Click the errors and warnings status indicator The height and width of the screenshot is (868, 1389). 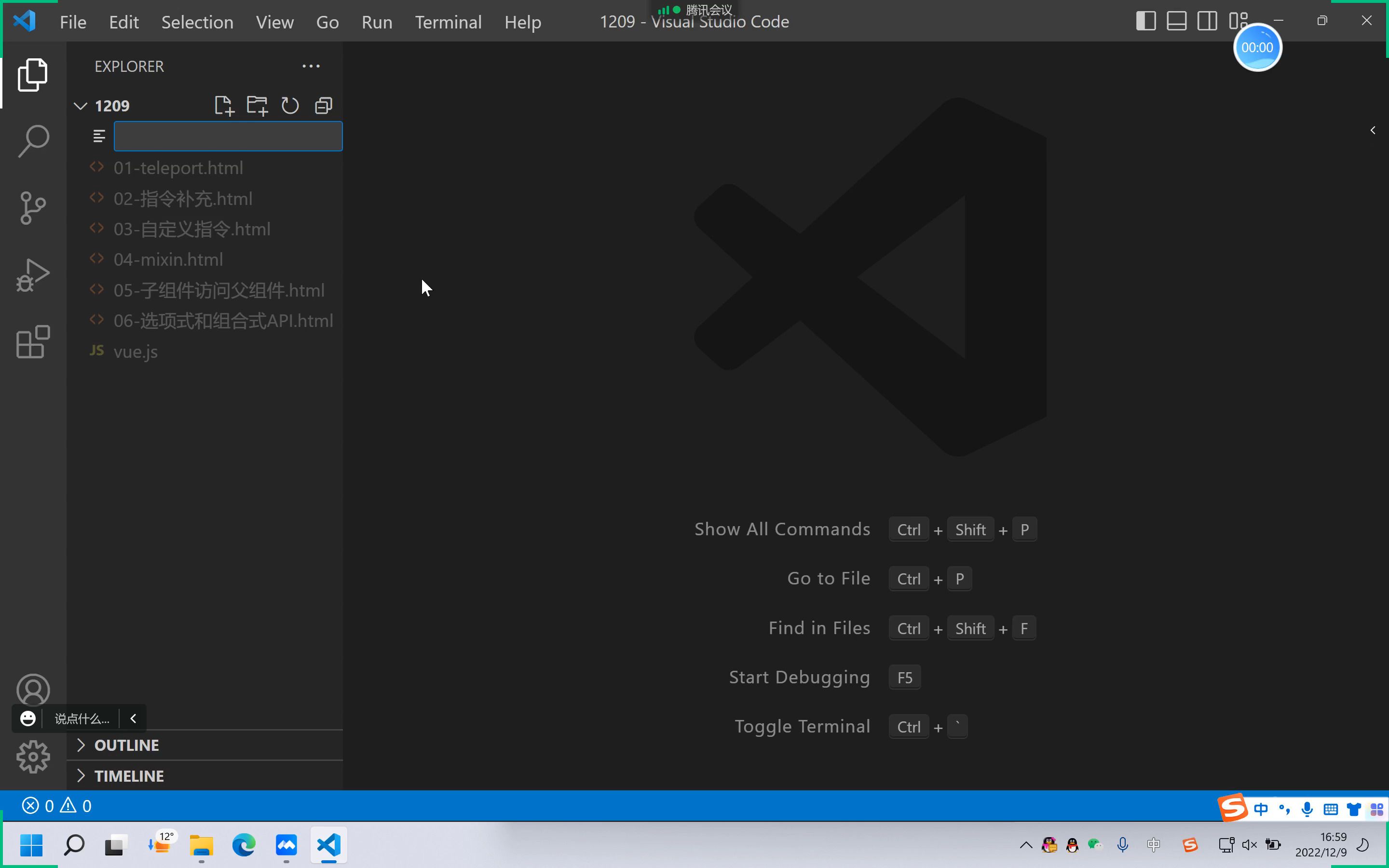[56, 806]
